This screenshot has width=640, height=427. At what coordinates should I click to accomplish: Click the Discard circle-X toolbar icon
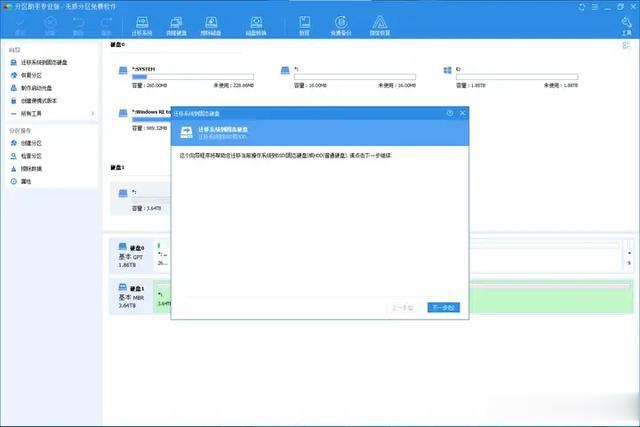(50, 26)
